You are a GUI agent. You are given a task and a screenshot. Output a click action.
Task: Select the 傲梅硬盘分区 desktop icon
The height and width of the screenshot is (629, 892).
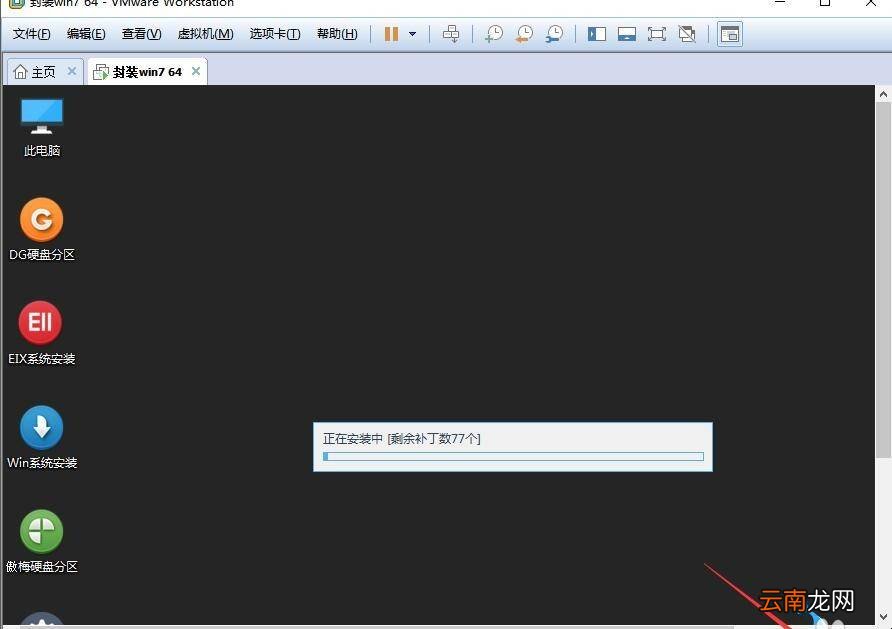pos(42,541)
